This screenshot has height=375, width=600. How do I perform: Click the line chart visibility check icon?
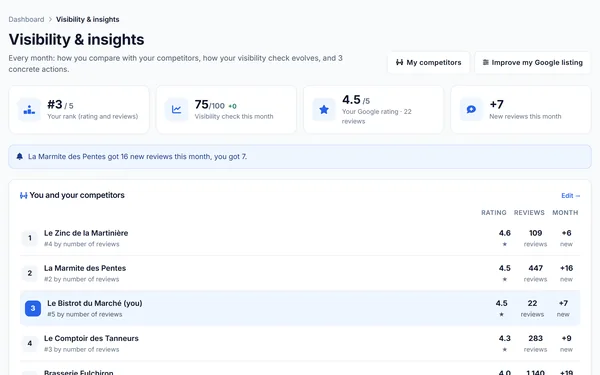(x=176, y=110)
